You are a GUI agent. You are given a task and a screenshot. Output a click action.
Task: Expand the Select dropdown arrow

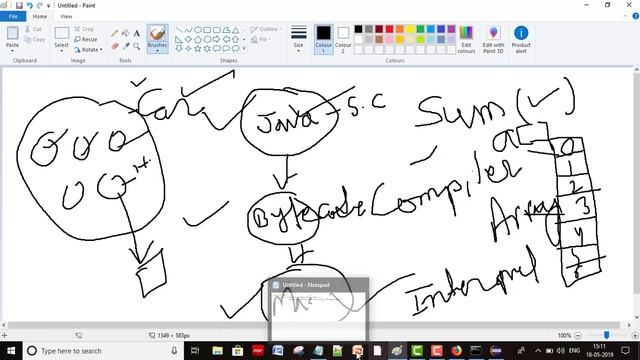coord(62,51)
